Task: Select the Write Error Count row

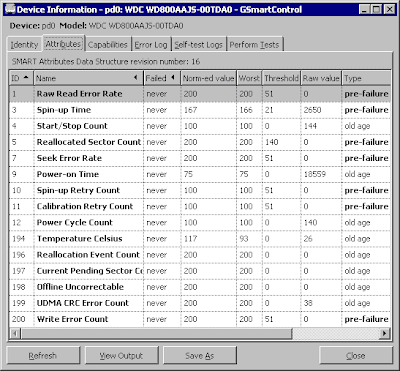Action: point(200,319)
